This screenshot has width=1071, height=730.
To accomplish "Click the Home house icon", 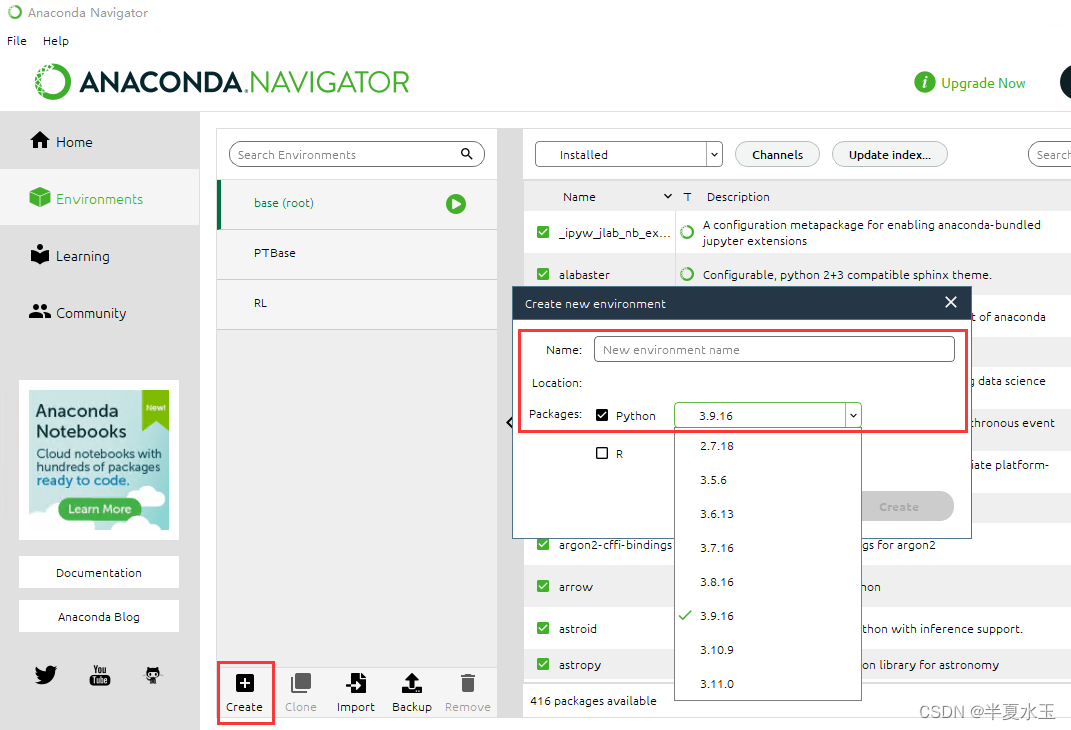I will [40, 140].
